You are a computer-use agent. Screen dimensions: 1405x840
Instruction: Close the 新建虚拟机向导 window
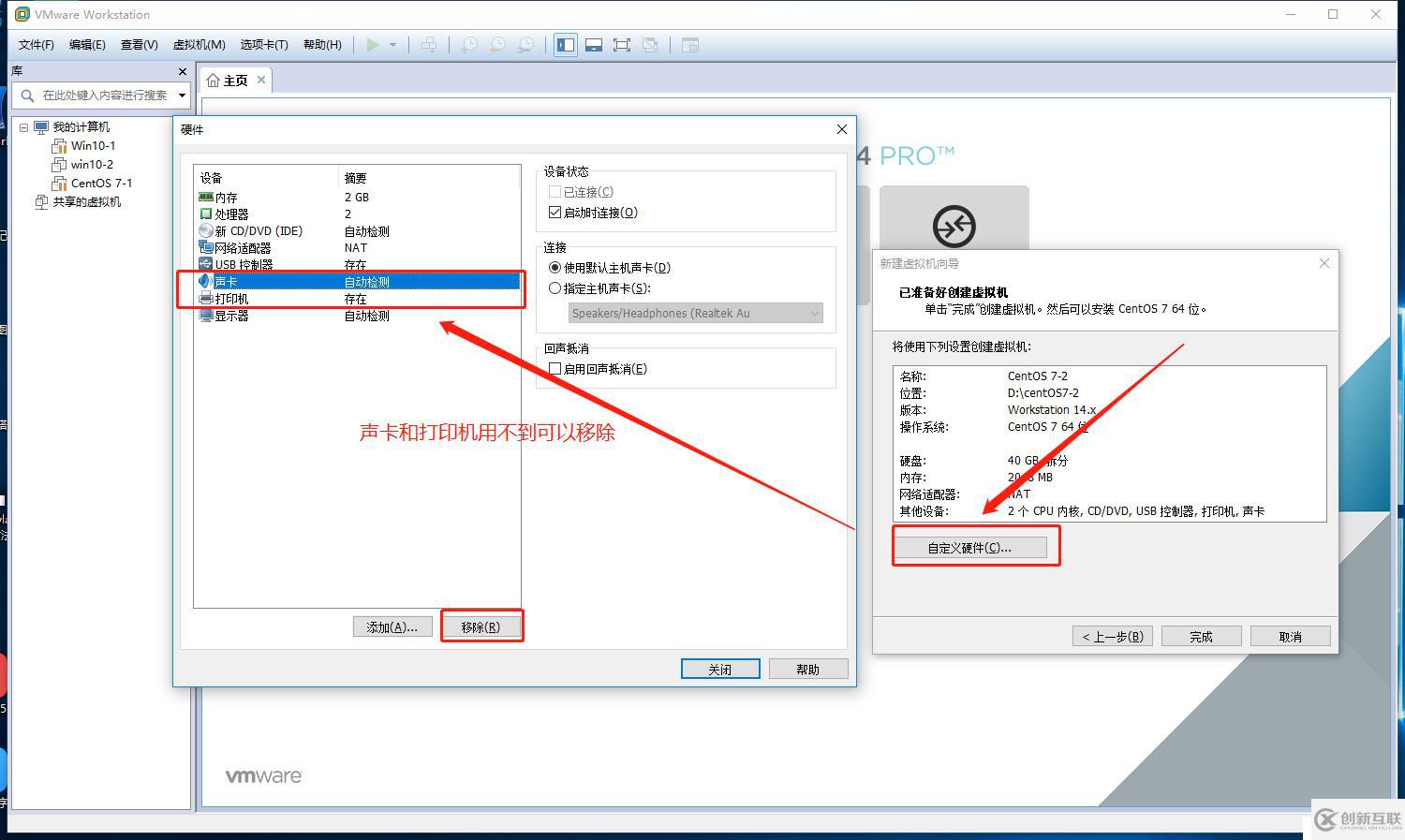pos(1324,263)
